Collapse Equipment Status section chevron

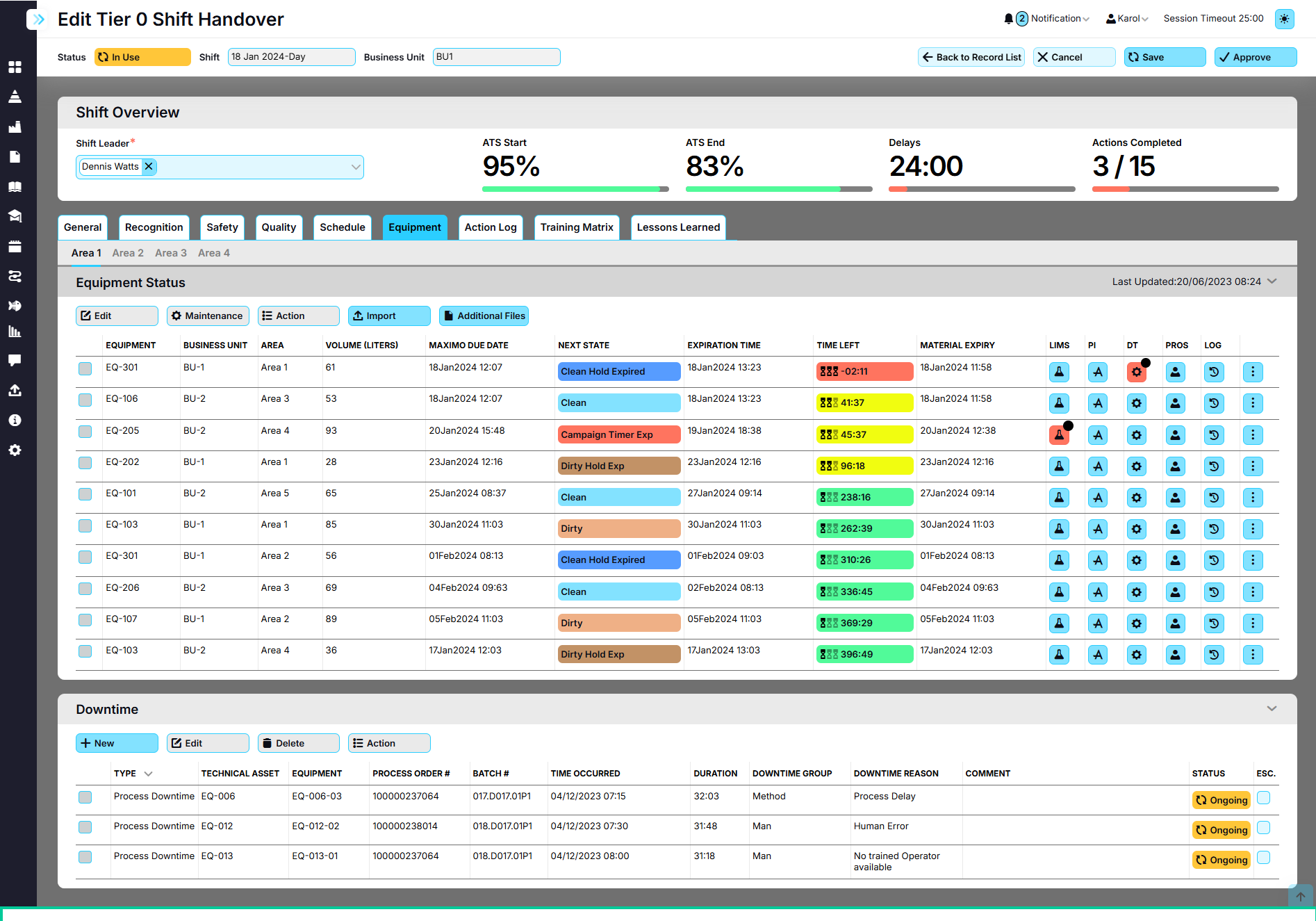click(x=1272, y=281)
